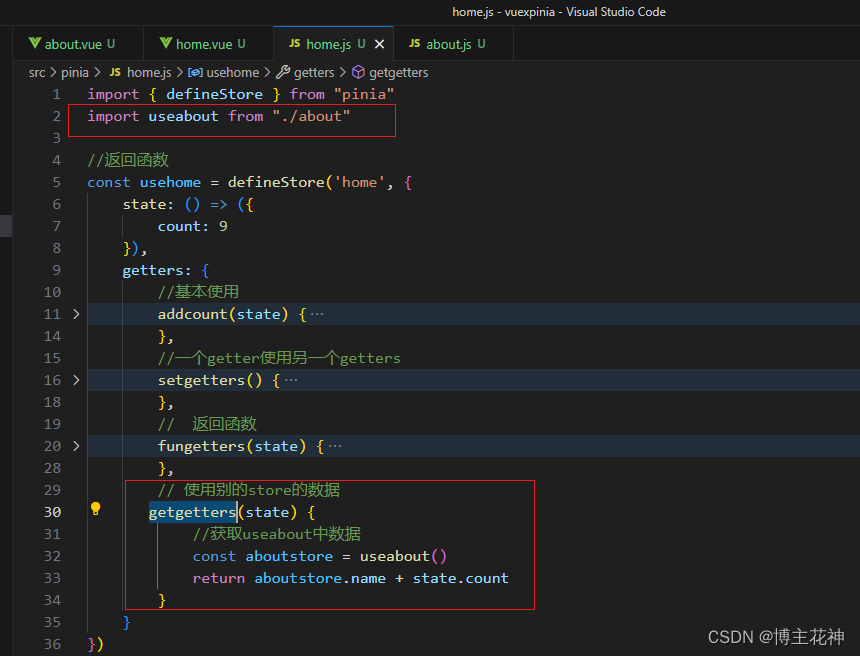Viewport: 860px width, 656px height.
Task: Click the lightbulb quick-fix icon on line 30
Action: click(95, 509)
